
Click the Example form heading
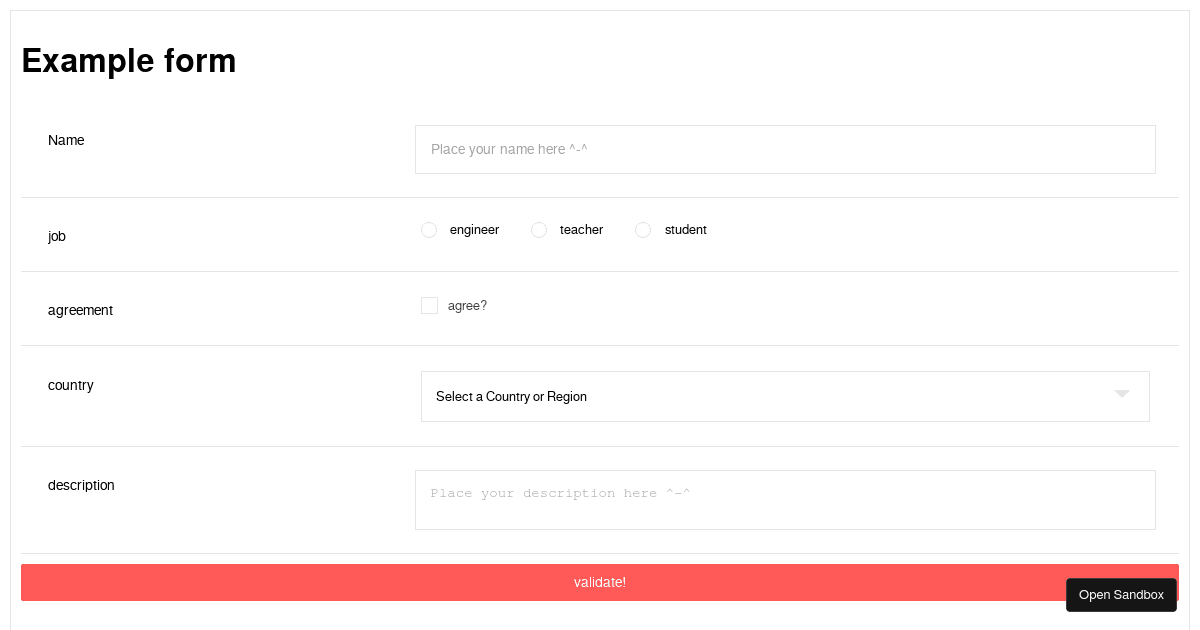tap(128, 61)
